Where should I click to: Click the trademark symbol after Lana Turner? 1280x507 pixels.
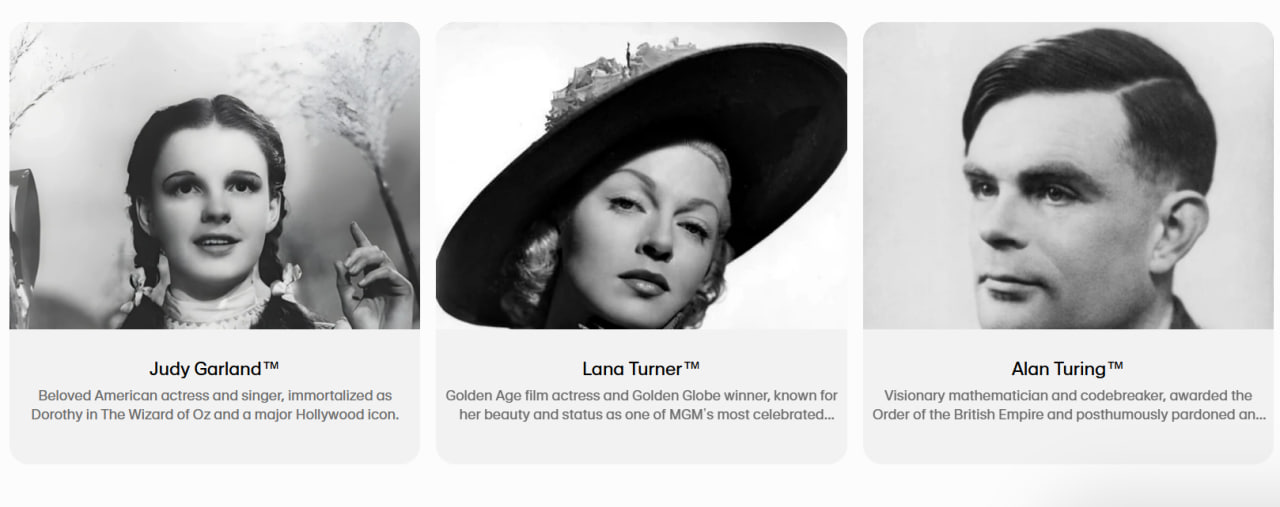pyautogui.click(x=691, y=367)
